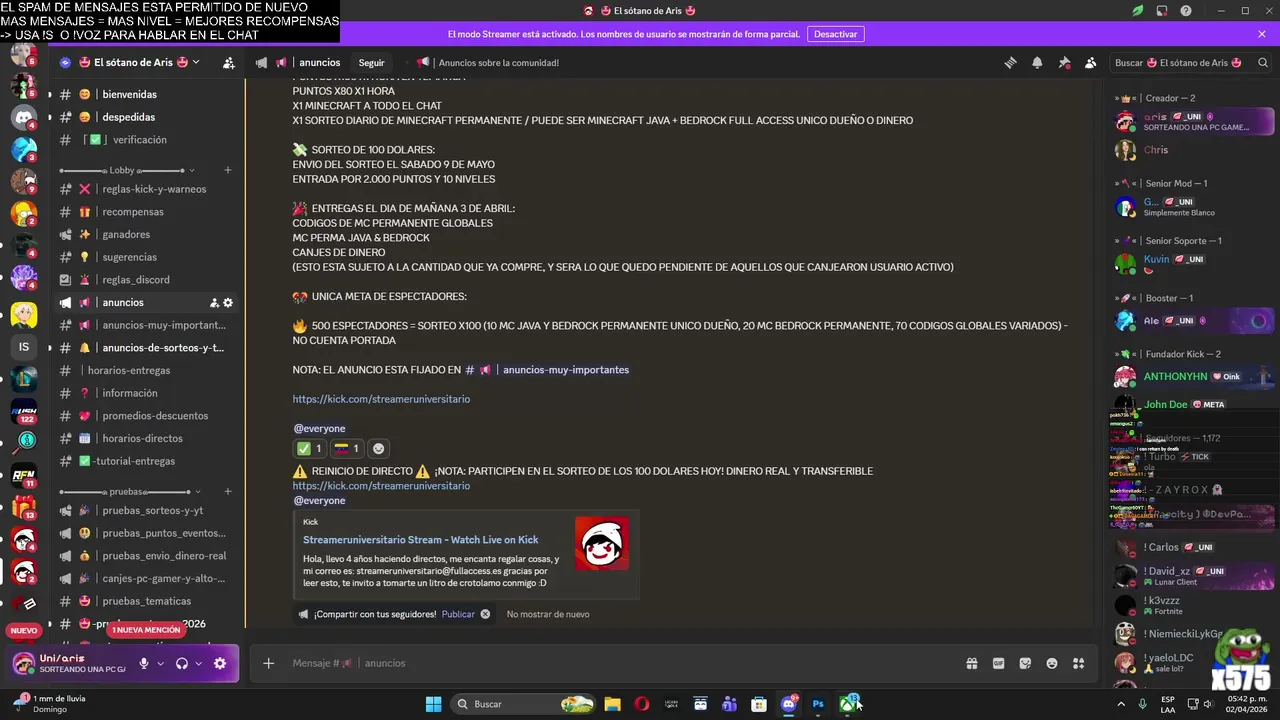Screen dimensions: 1280x720
Task: Open the IS server icon
Action: 24,347
